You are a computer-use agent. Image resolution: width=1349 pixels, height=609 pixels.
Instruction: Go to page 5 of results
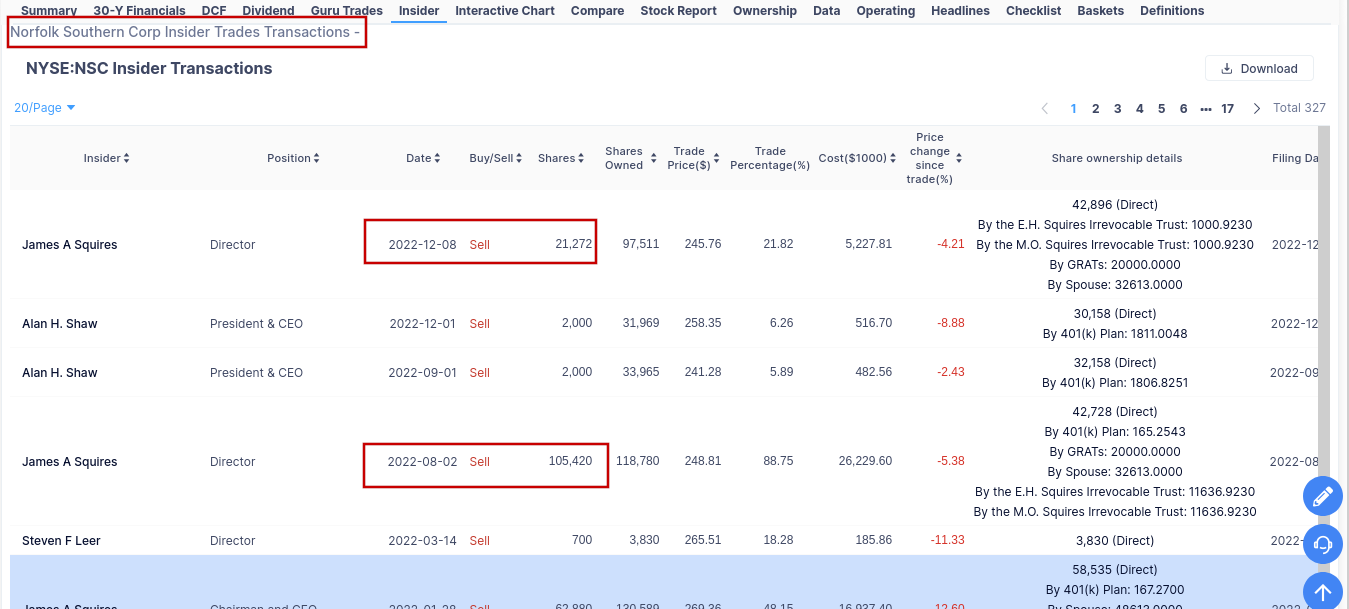(1162, 108)
